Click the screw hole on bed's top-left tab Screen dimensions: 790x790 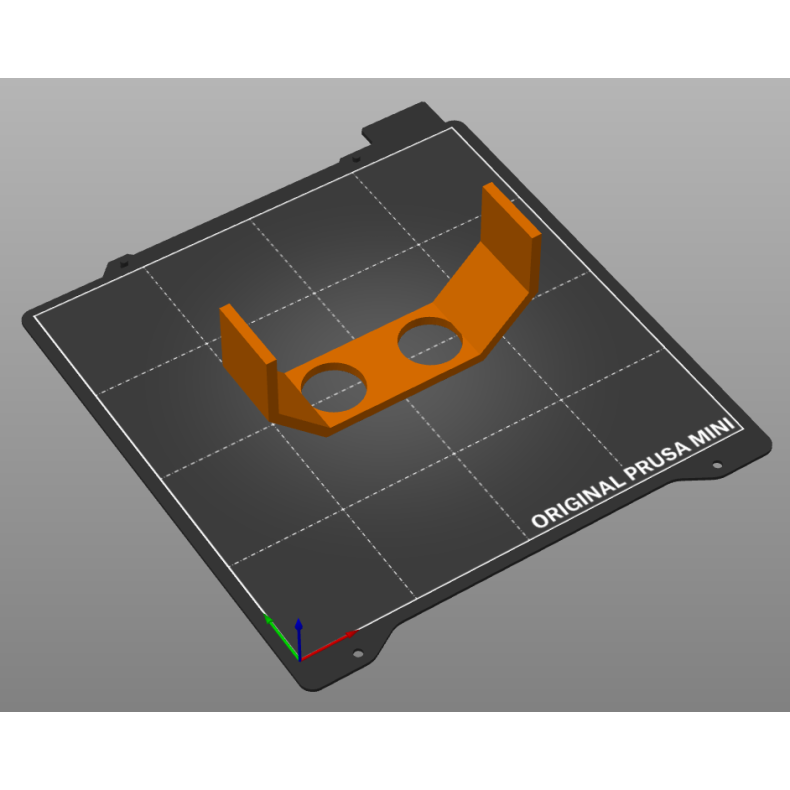(124, 265)
